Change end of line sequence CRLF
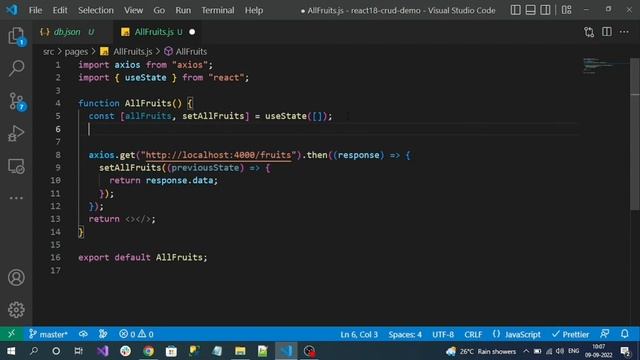 coord(473,334)
